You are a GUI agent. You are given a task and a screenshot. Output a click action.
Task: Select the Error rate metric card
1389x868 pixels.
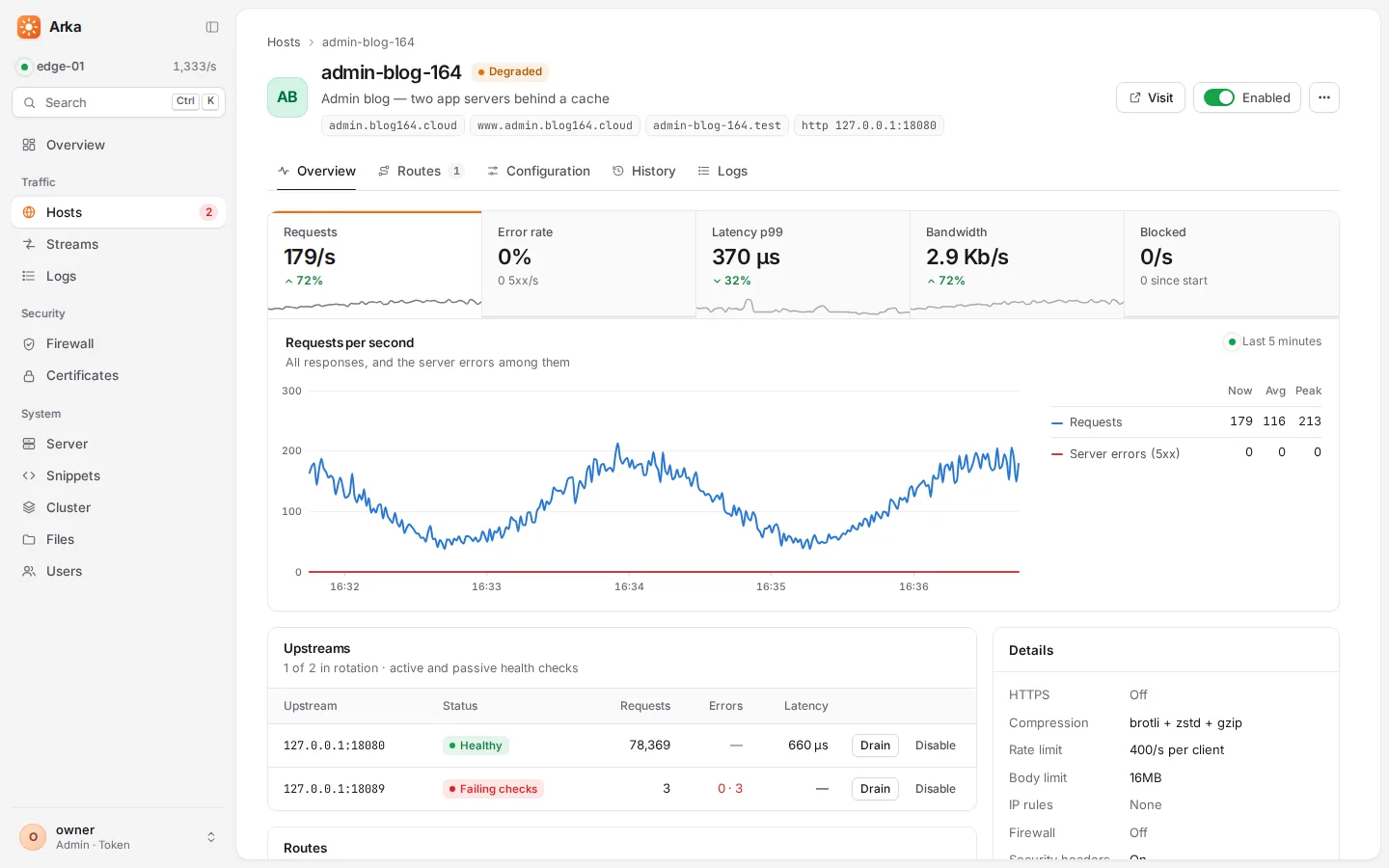click(x=588, y=264)
